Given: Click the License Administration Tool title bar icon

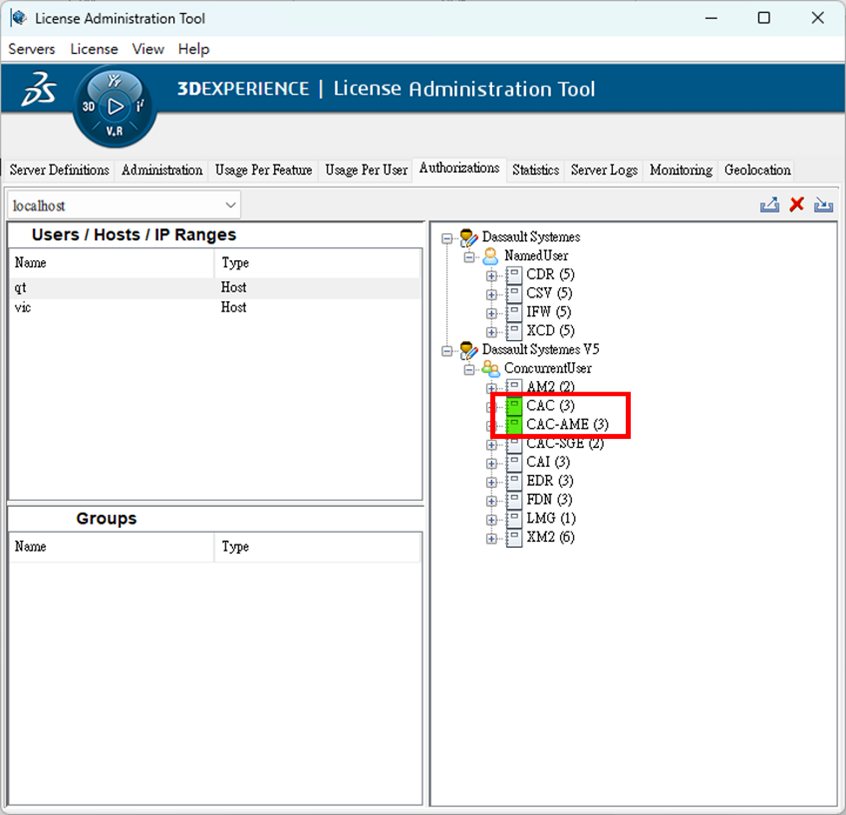Looking at the screenshot, I should coord(18,18).
